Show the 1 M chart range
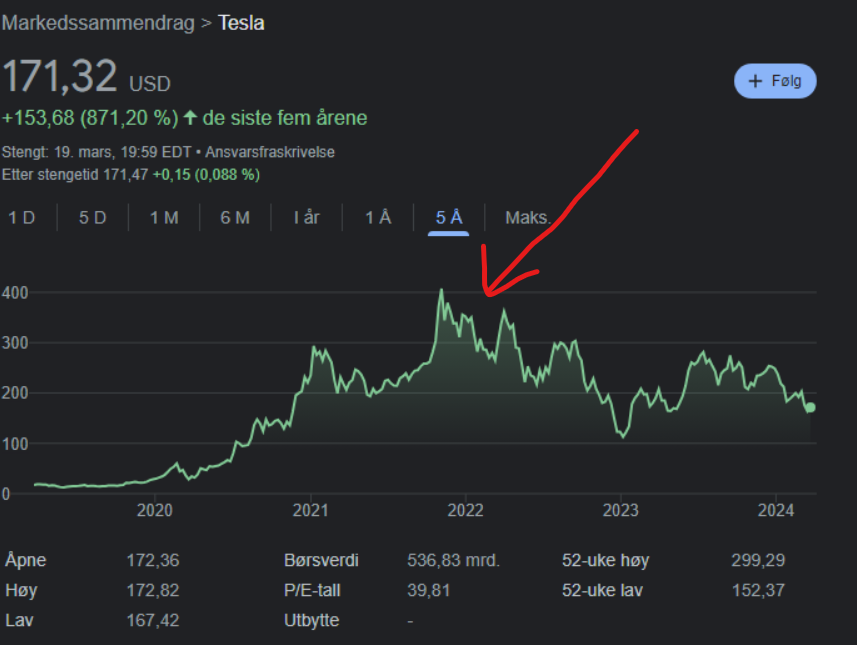The width and height of the screenshot is (857, 645). [x=164, y=218]
